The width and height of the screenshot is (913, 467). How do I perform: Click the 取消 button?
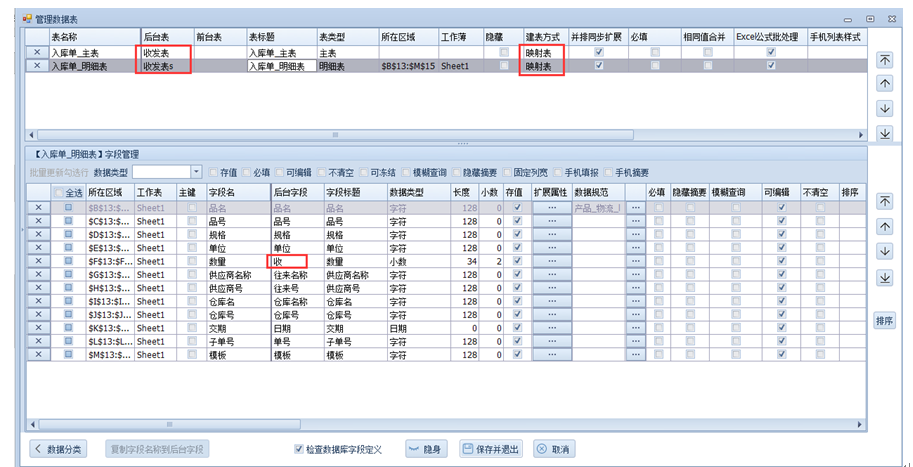(x=554, y=449)
